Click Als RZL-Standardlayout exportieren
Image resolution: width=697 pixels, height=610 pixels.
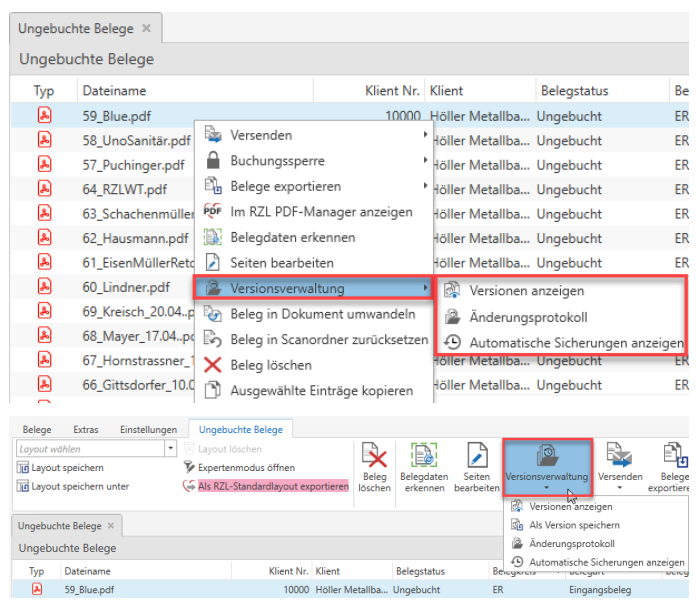(265, 486)
